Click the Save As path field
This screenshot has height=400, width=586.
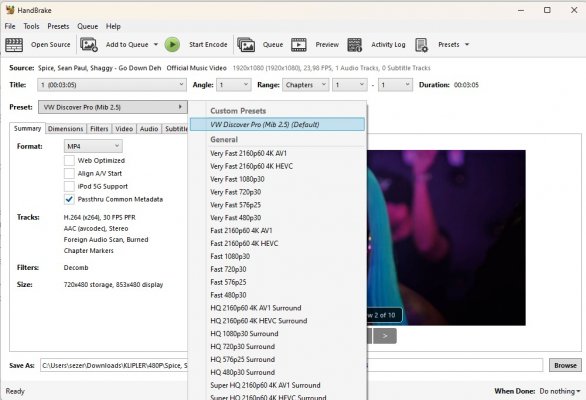(x=292, y=365)
